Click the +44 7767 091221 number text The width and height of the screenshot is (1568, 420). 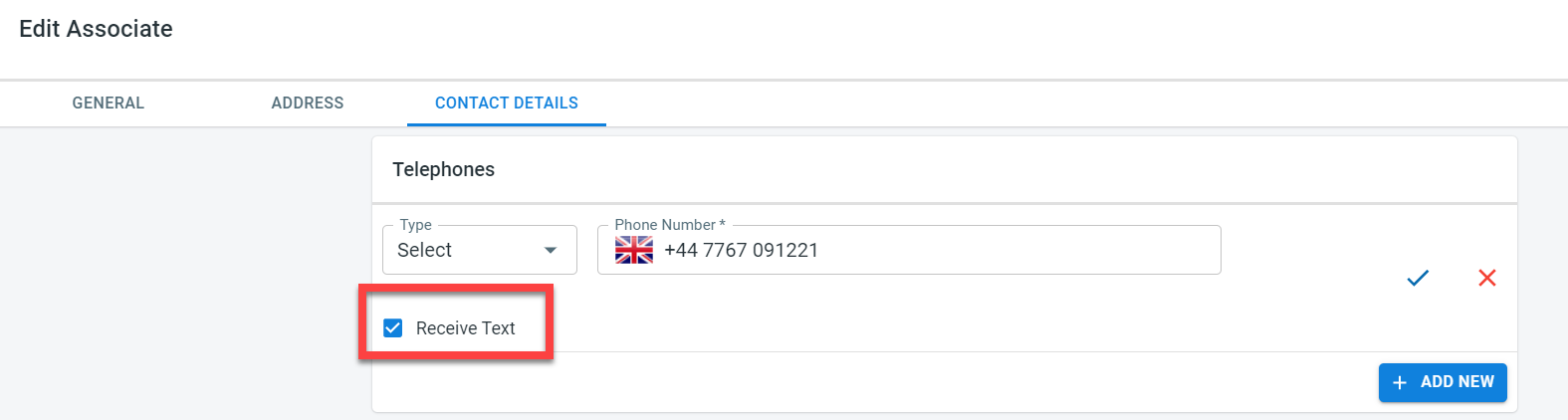[741, 250]
